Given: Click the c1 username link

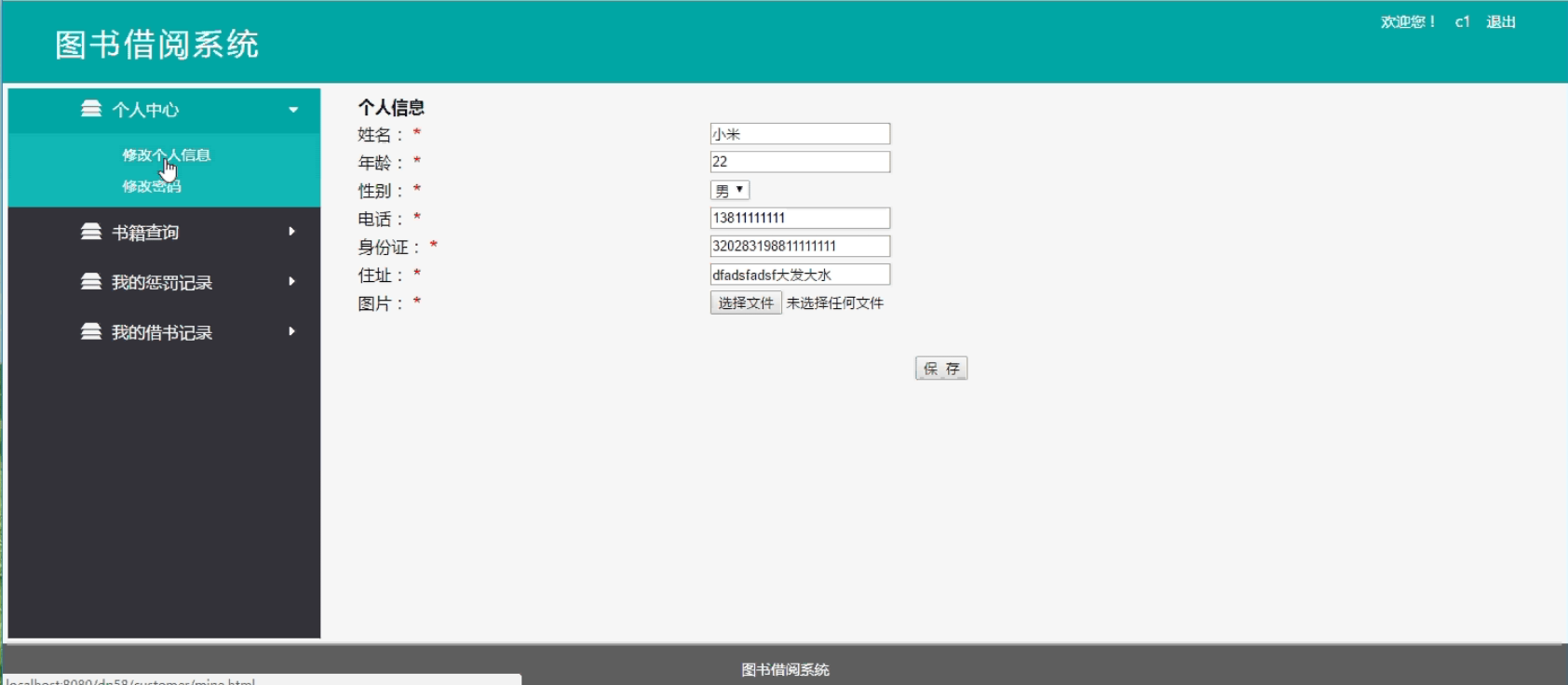Looking at the screenshot, I should click(x=1462, y=21).
